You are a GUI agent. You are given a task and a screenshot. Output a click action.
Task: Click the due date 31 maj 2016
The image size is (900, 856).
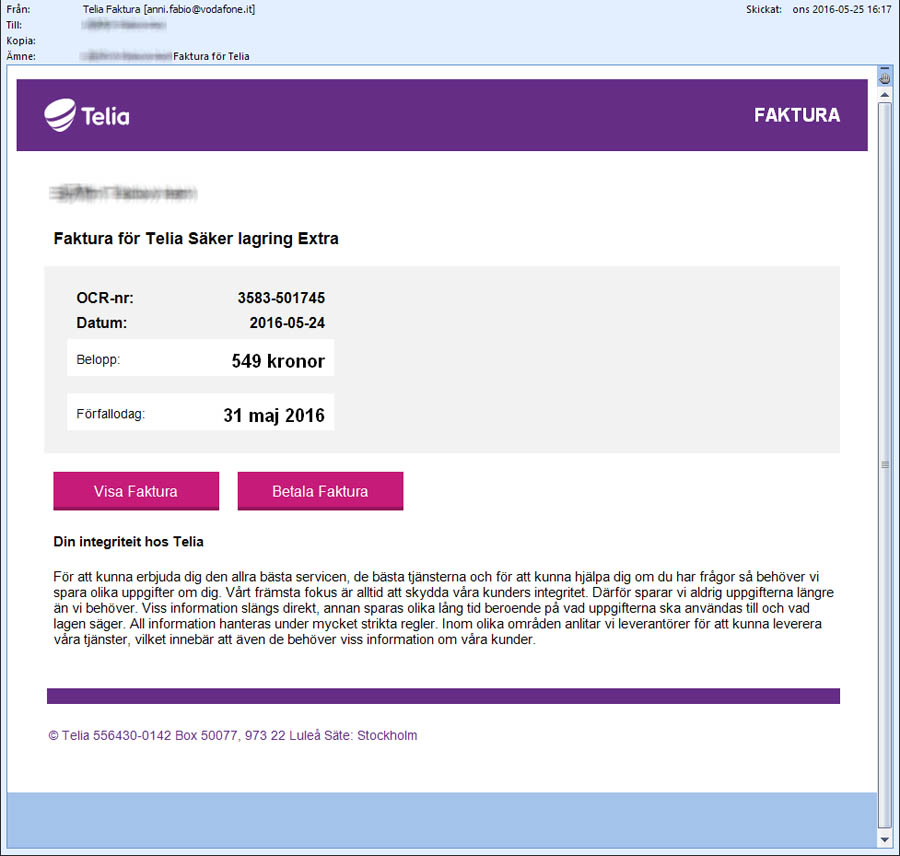click(x=274, y=415)
